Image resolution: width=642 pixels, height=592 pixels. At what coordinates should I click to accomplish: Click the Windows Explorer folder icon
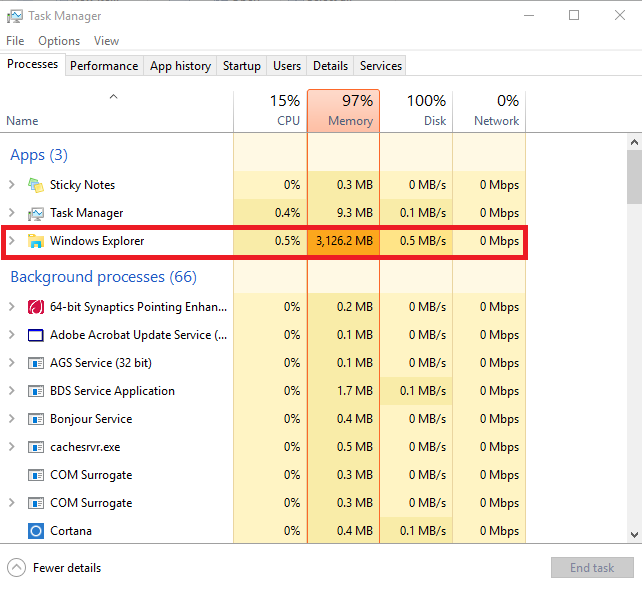(36, 241)
